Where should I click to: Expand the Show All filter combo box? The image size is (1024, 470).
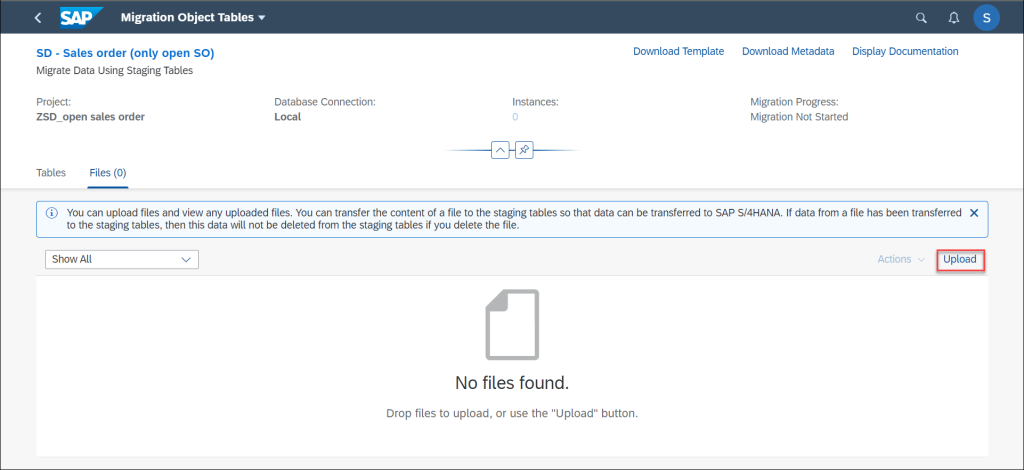point(121,259)
